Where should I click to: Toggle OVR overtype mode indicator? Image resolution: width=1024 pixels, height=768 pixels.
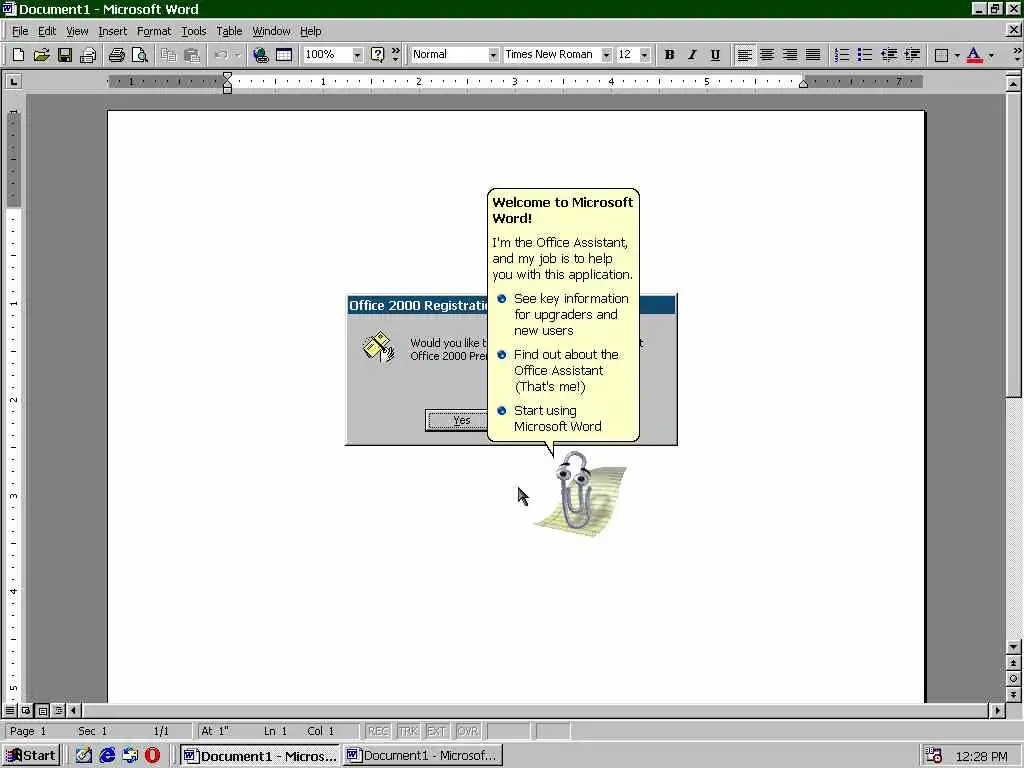[x=468, y=731]
